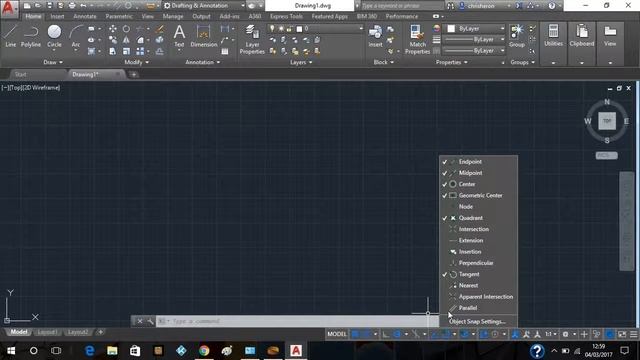
Task: Expand the Block panel dropdown
Action: click(384, 62)
